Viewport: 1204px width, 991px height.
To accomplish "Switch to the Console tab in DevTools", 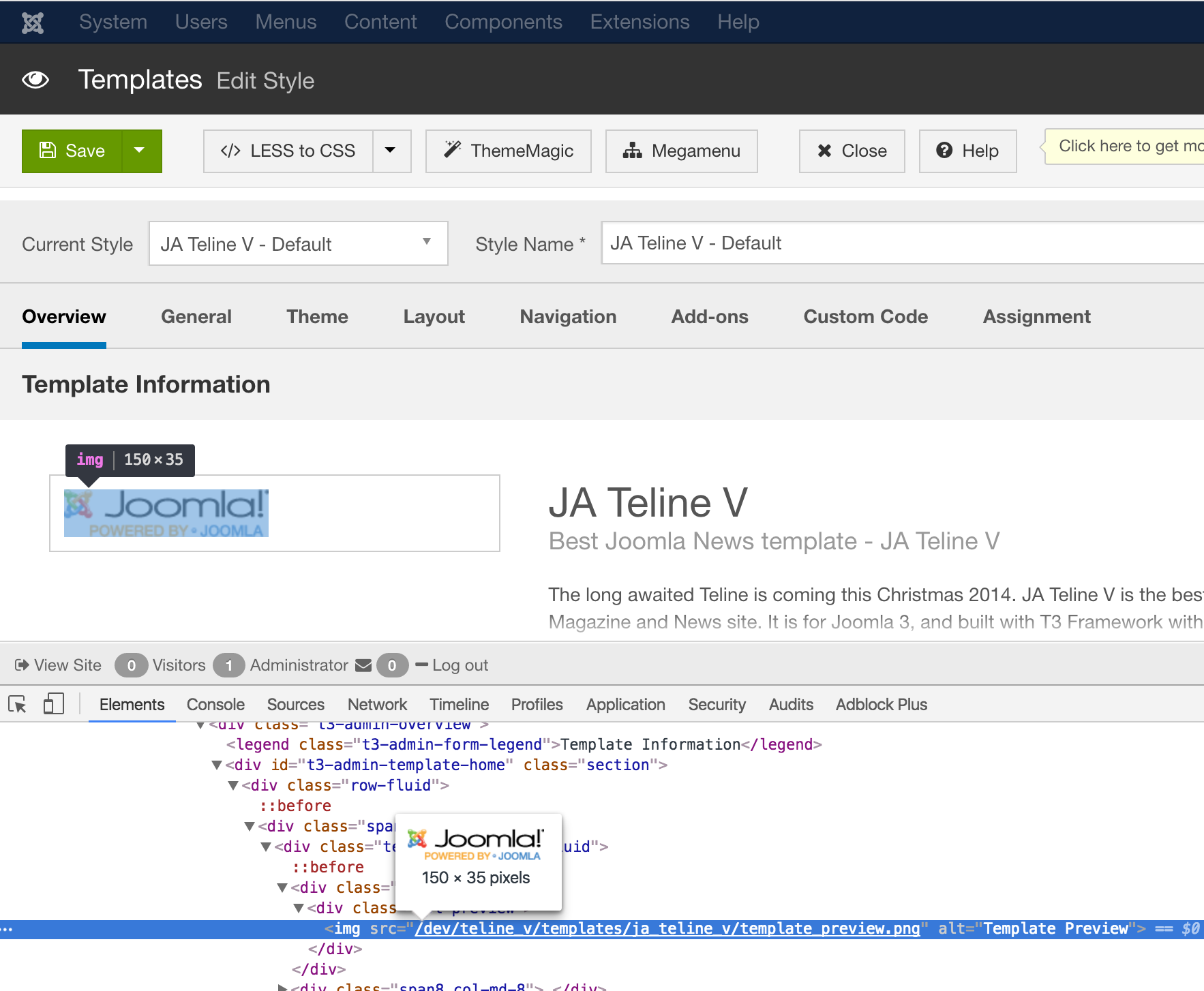I will tap(215, 704).
